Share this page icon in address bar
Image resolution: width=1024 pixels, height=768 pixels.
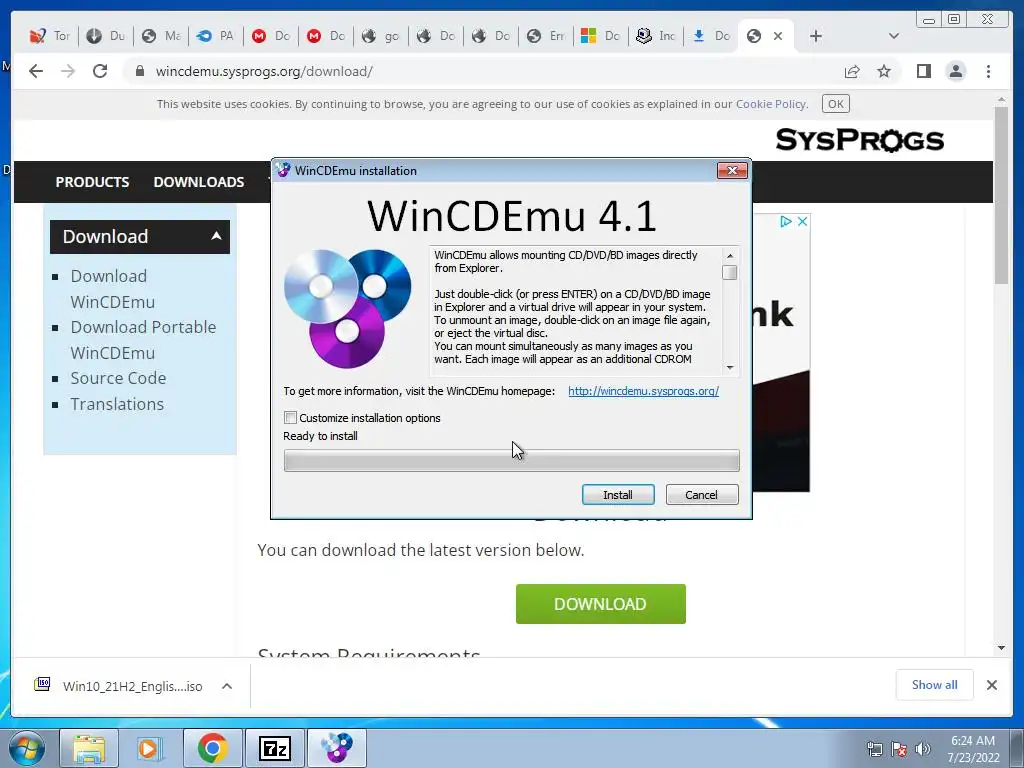click(x=852, y=71)
